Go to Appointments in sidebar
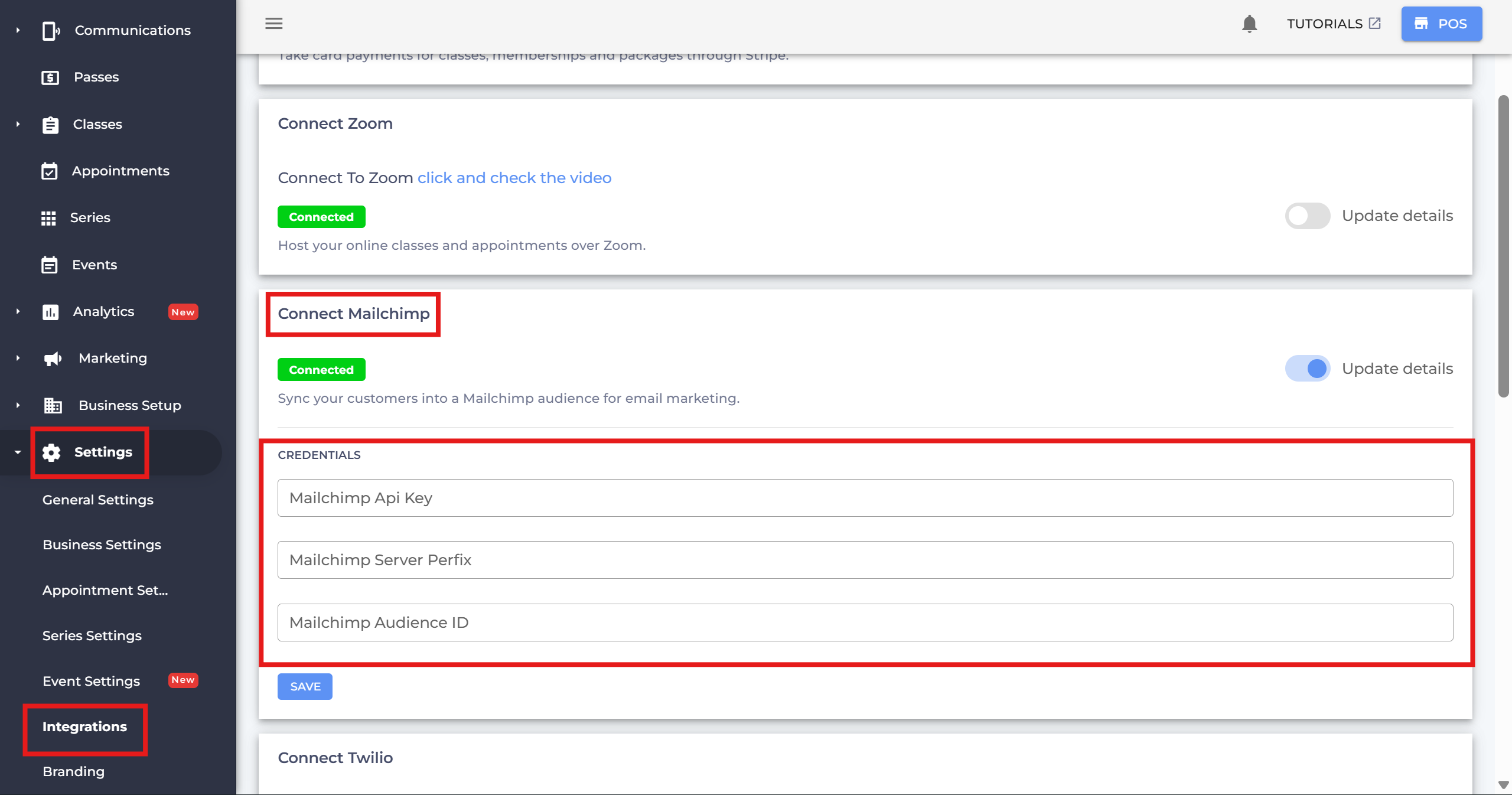 pyautogui.click(x=120, y=171)
